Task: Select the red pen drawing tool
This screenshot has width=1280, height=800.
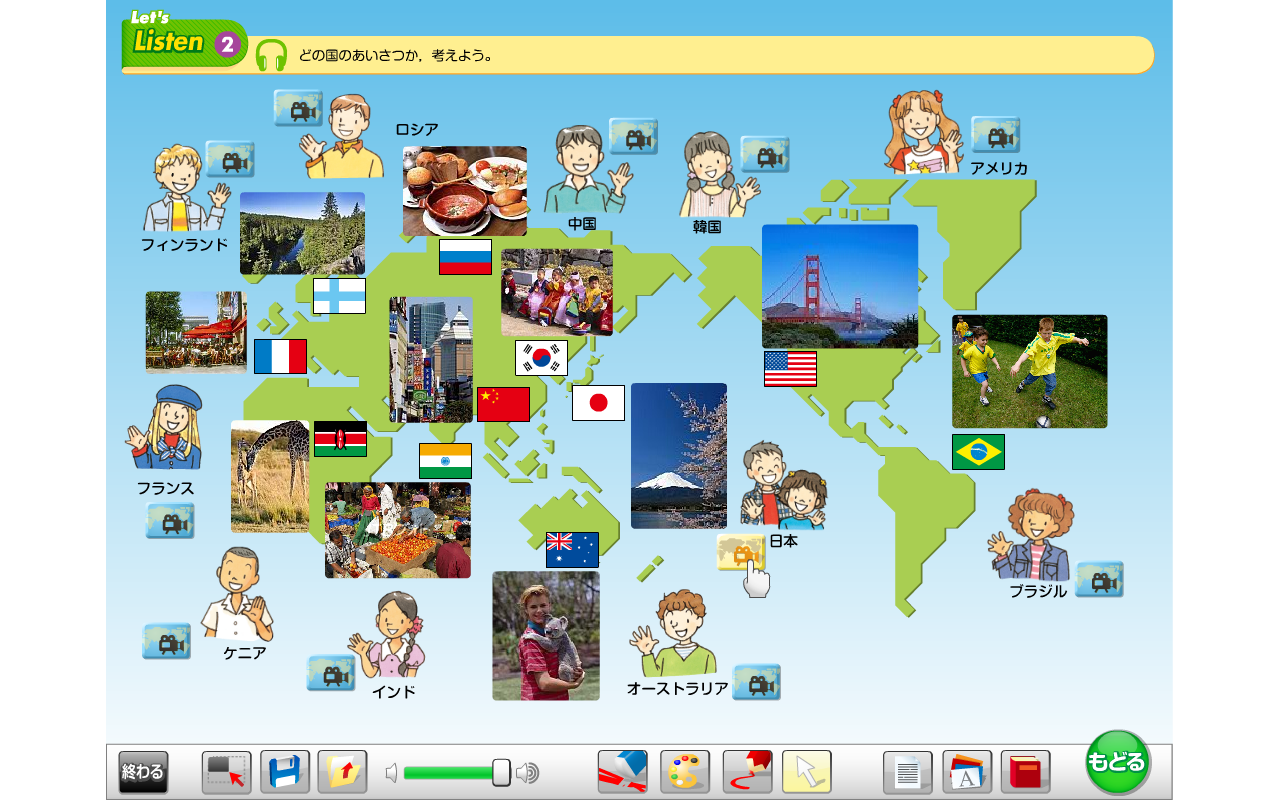Action: pos(747,772)
